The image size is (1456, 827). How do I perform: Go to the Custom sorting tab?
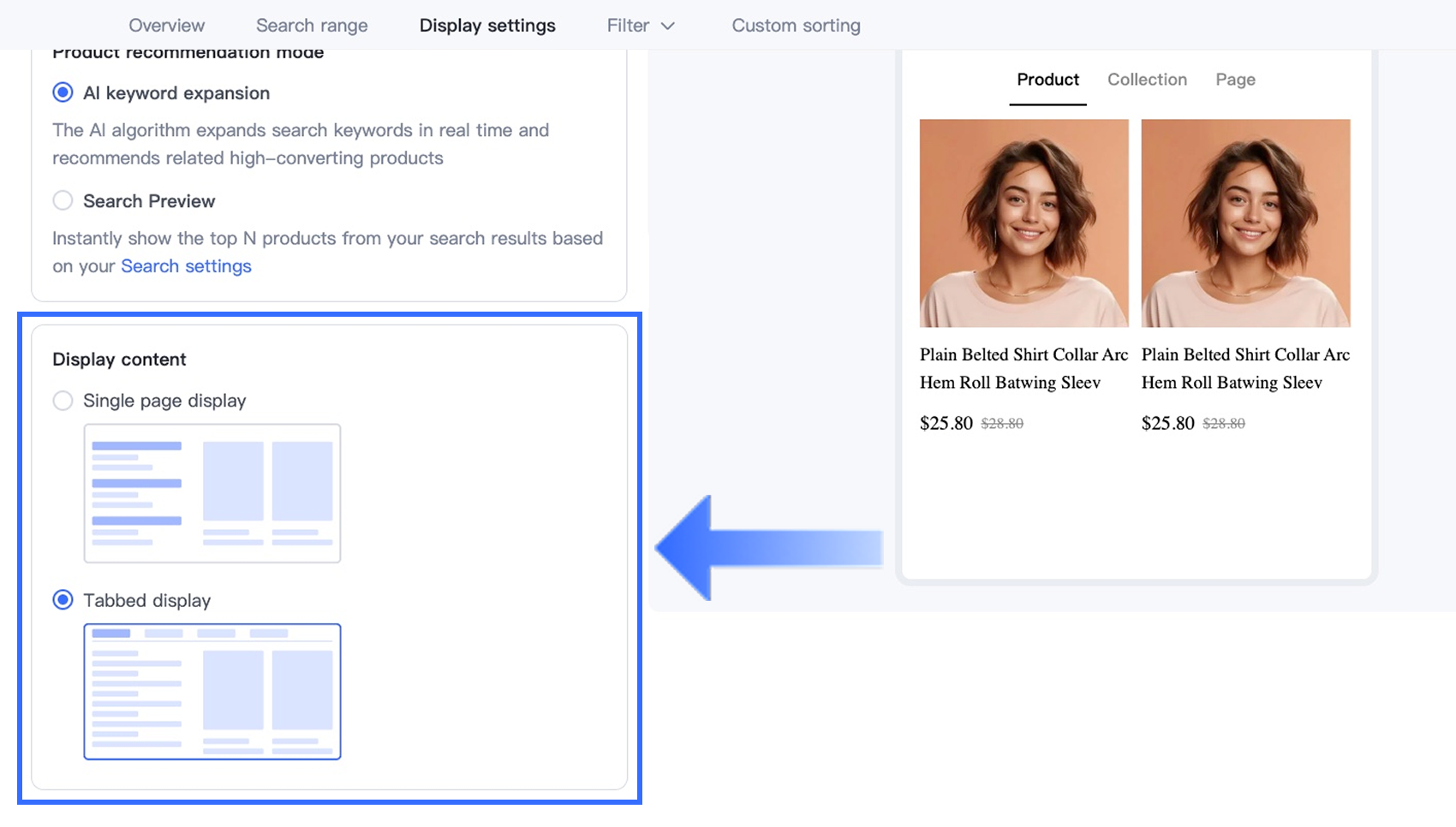(797, 26)
